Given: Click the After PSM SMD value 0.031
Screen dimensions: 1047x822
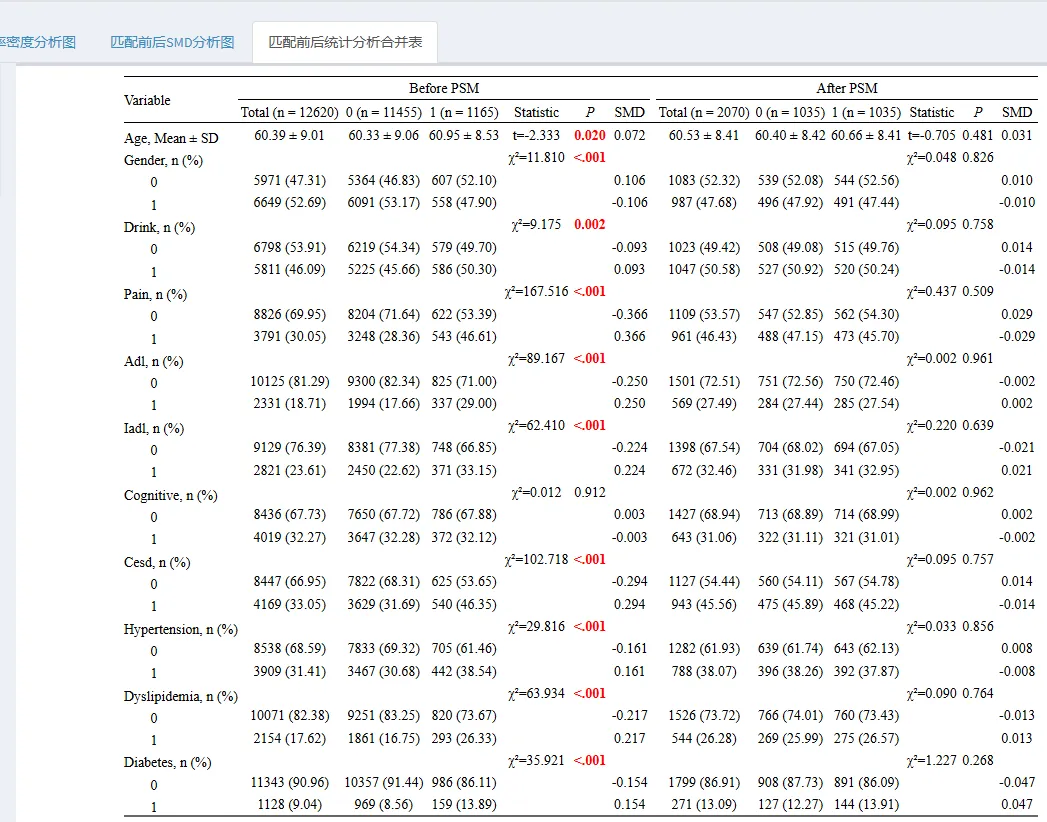Looking at the screenshot, I should [x=1017, y=136].
